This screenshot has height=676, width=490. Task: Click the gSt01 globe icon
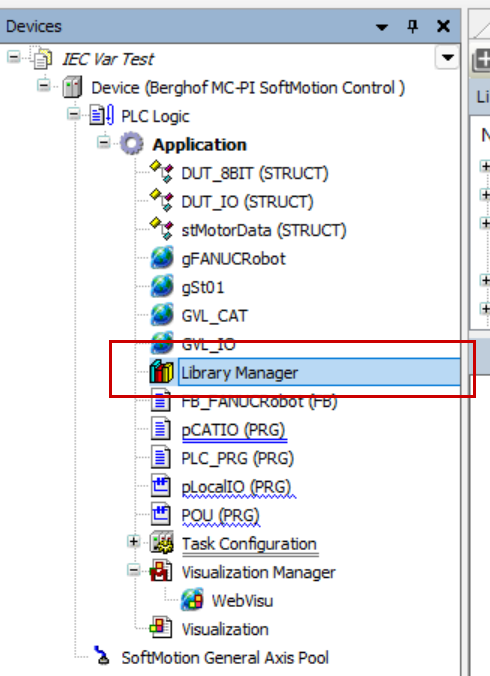pyautogui.click(x=162, y=286)
